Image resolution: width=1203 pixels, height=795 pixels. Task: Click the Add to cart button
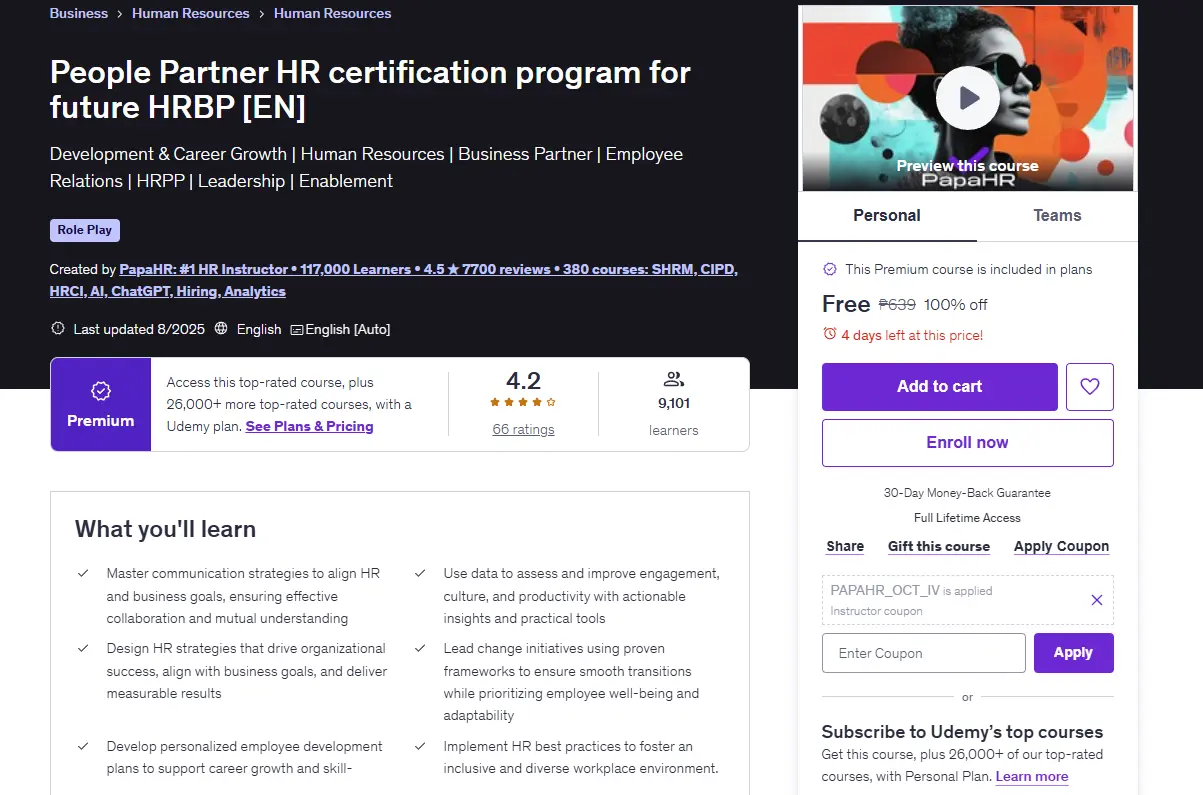coord(940,387)
